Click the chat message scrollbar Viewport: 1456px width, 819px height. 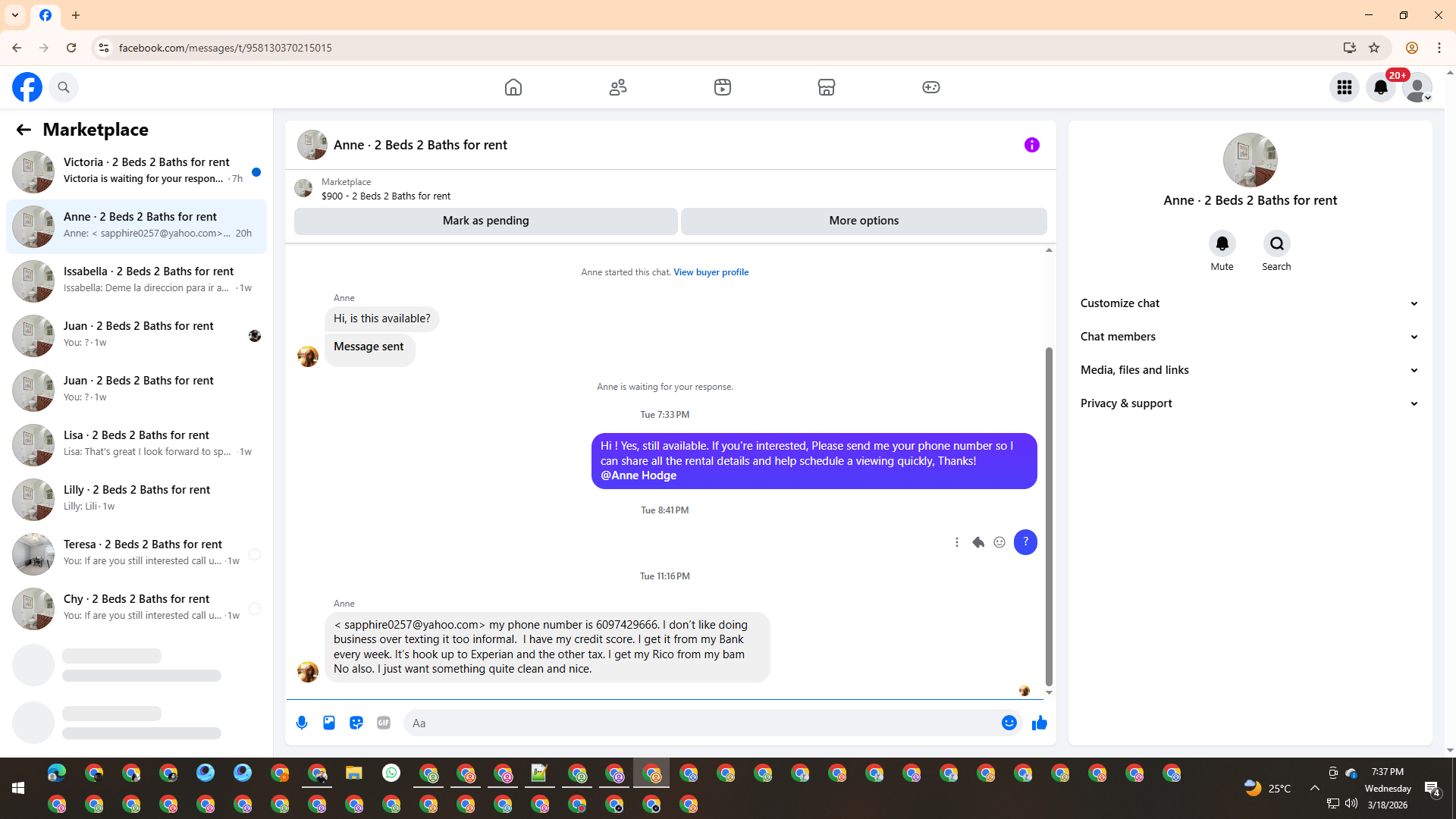(x=1049, y=516)
